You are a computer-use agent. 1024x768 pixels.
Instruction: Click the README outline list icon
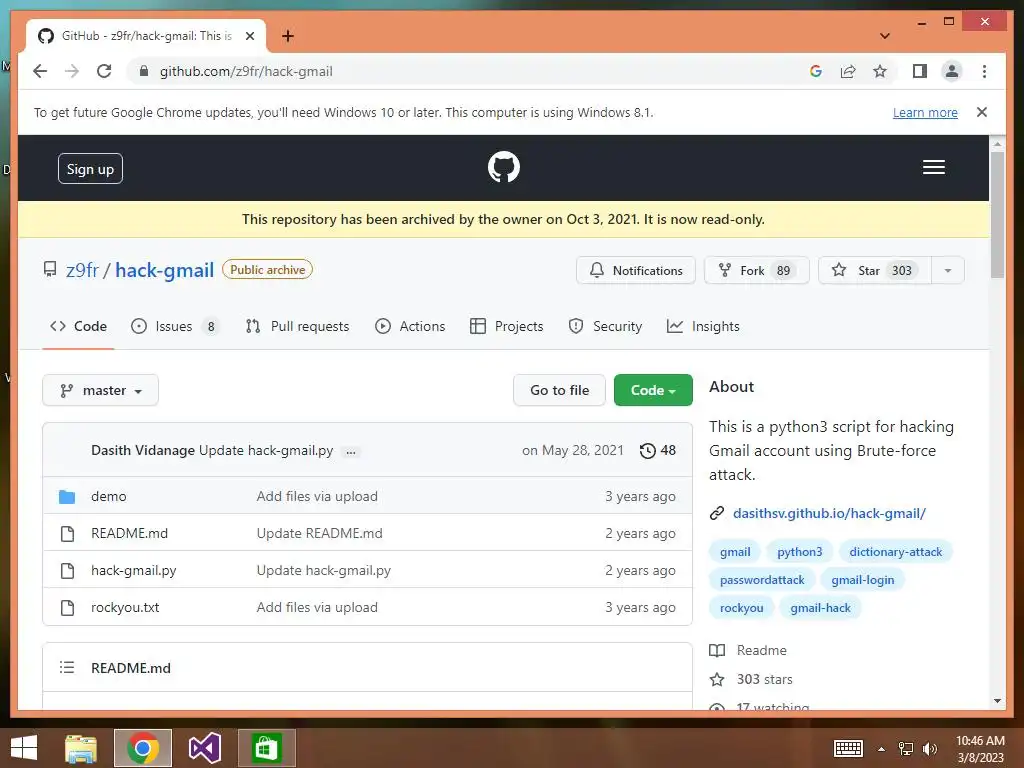[67, 667]
